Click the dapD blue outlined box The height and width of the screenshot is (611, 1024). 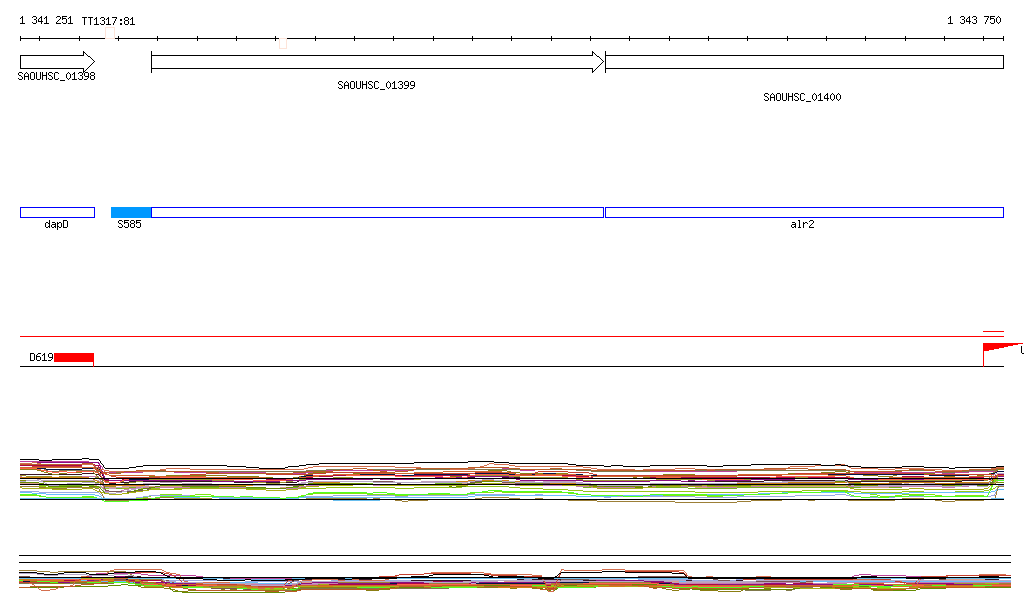(x=57, y=212)
